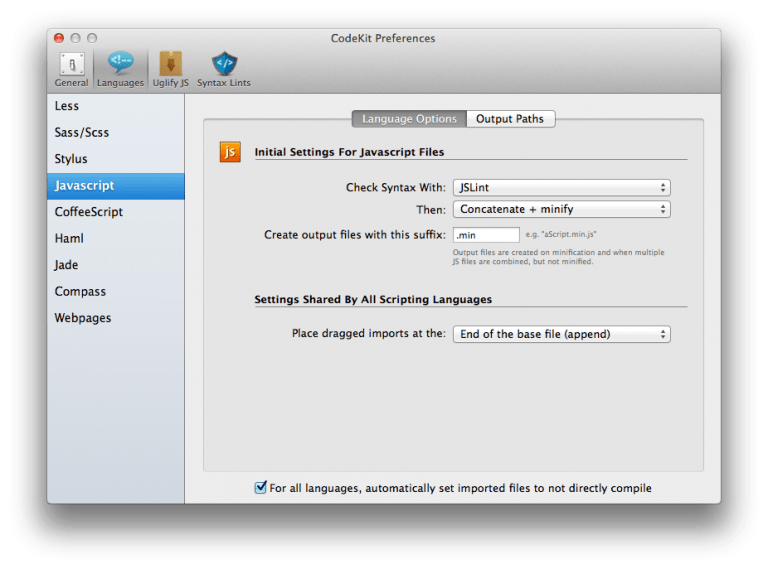
Task: Open the Webpages settings row
Action: coord(116,318)
